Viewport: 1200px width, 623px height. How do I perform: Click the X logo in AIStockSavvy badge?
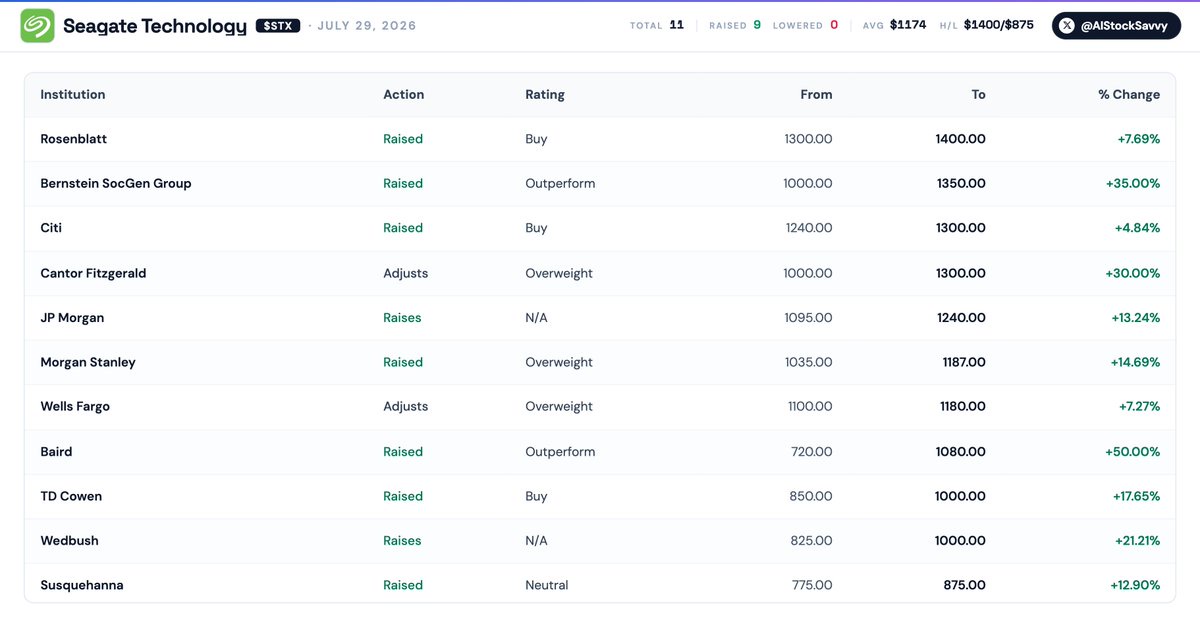point(1069,26)
